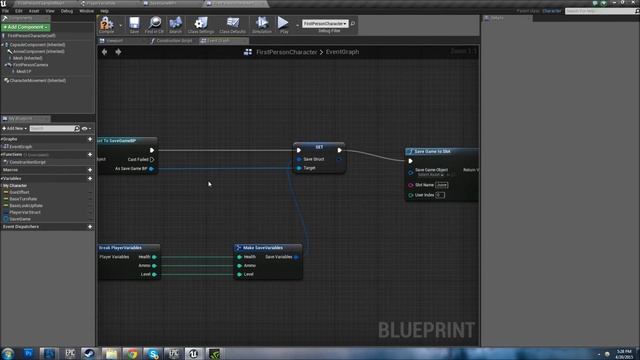
Task: Select CharacterMovement (Inherited) component
Action: coord(38,80)
